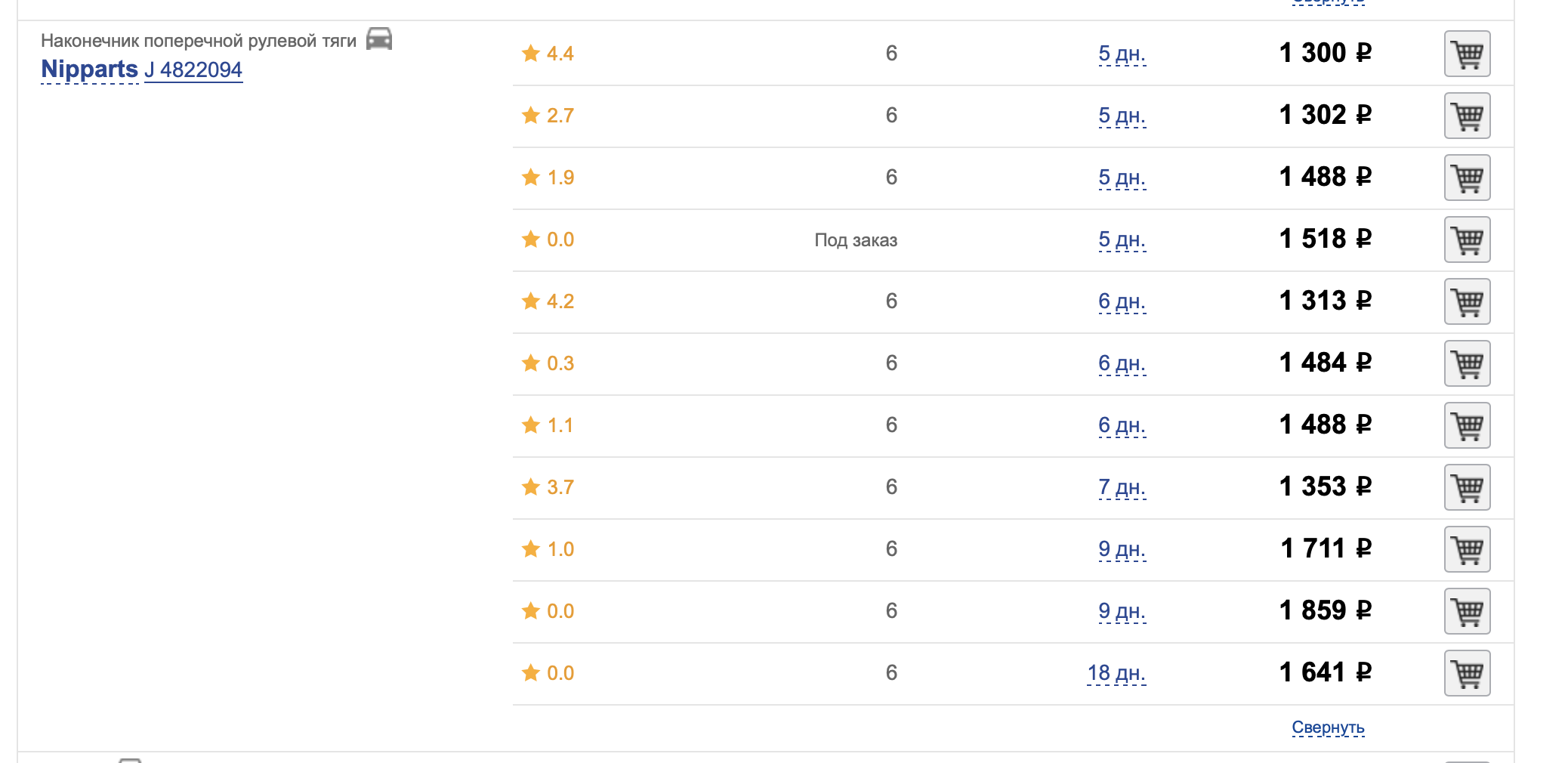Open 7 дн. delivery term details
The height and width of the screenshot is (763, 1568).
1122,487
